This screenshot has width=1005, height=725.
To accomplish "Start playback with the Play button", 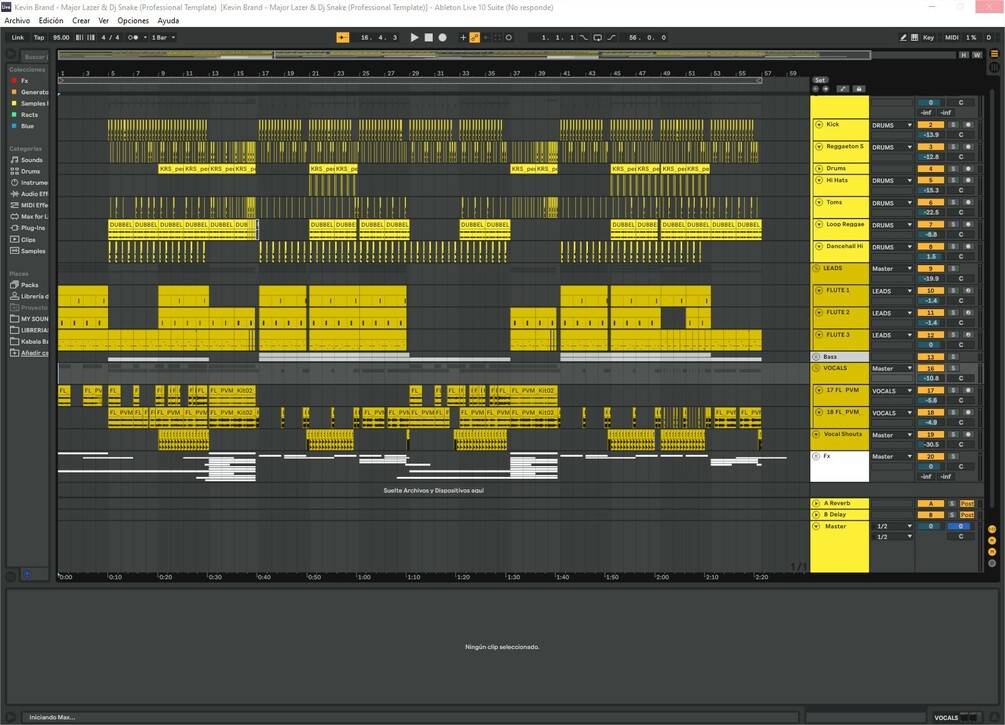I will [x=414, y=37].
